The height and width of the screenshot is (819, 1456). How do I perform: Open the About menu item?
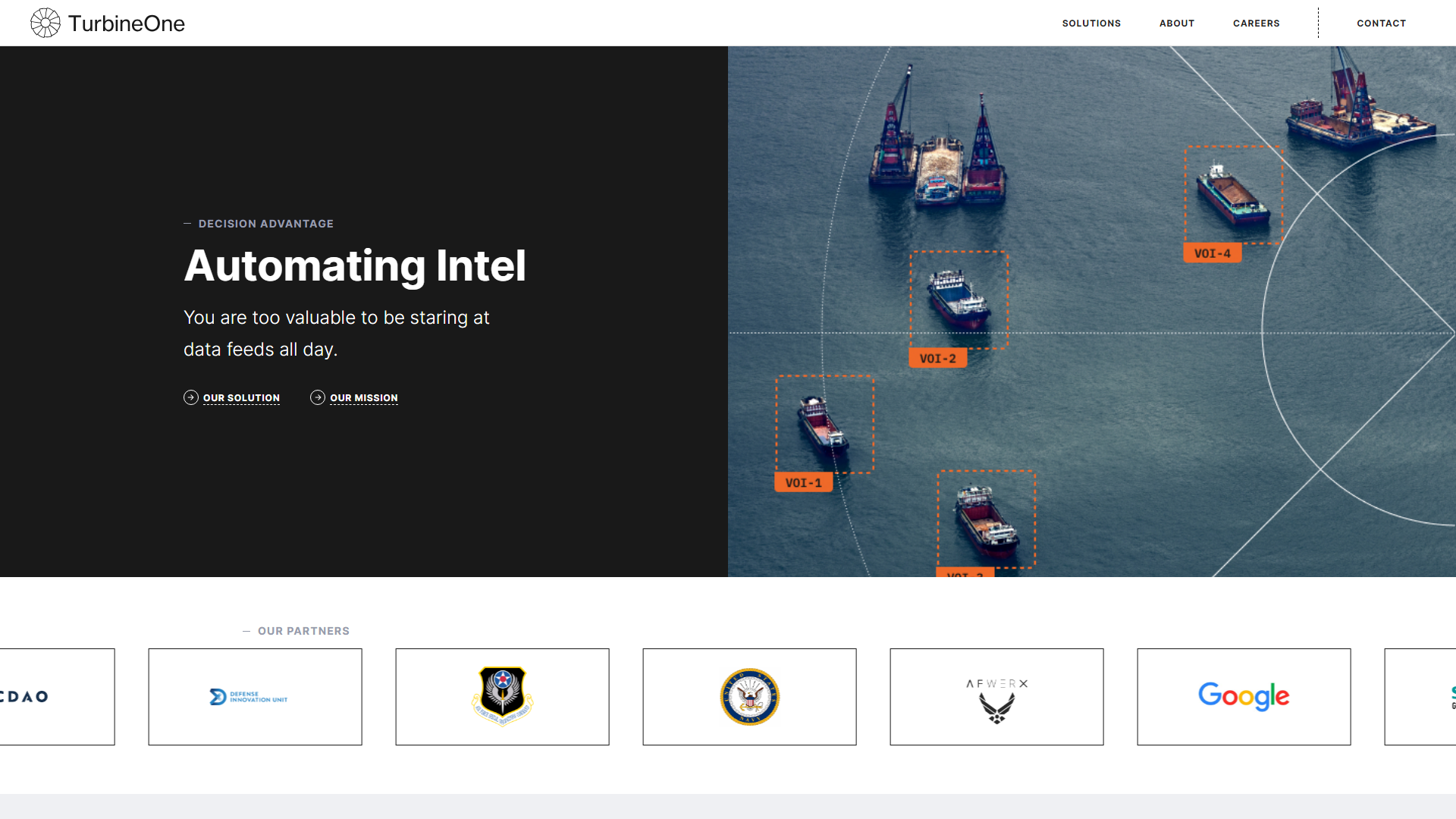(x=1177, y=24)
